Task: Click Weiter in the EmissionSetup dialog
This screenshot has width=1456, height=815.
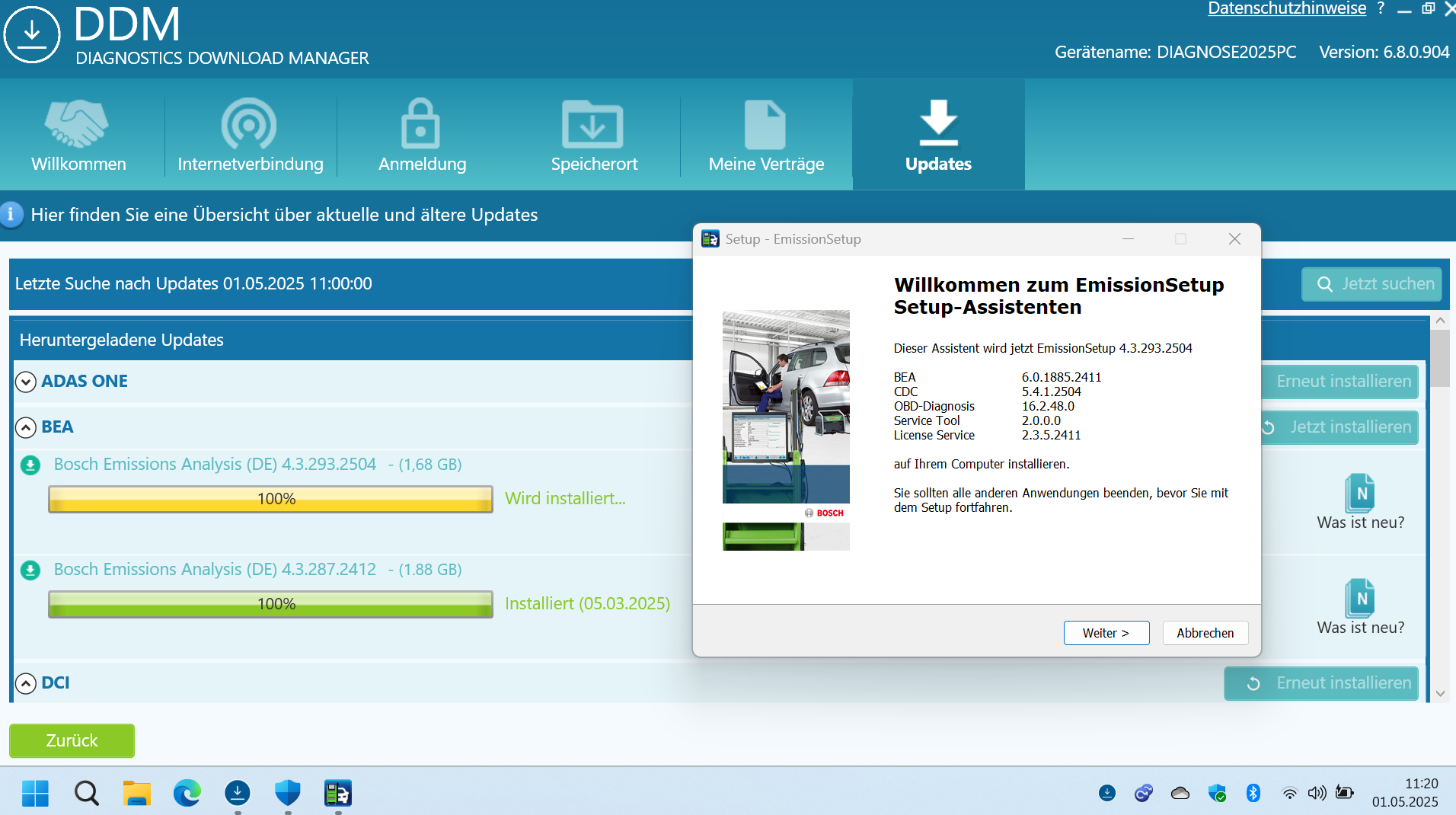Action: (x=1106, y=633)
